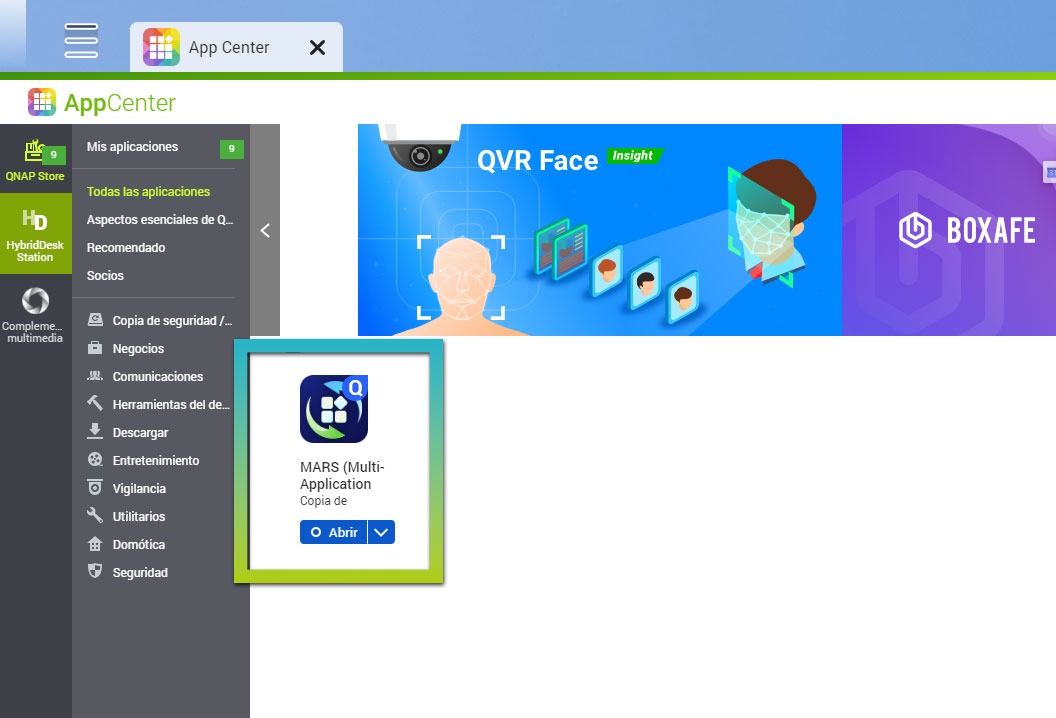This screenshot has width=1056, height=718.
Task: Click the Descargar download arrow icon
Action: 95,431
